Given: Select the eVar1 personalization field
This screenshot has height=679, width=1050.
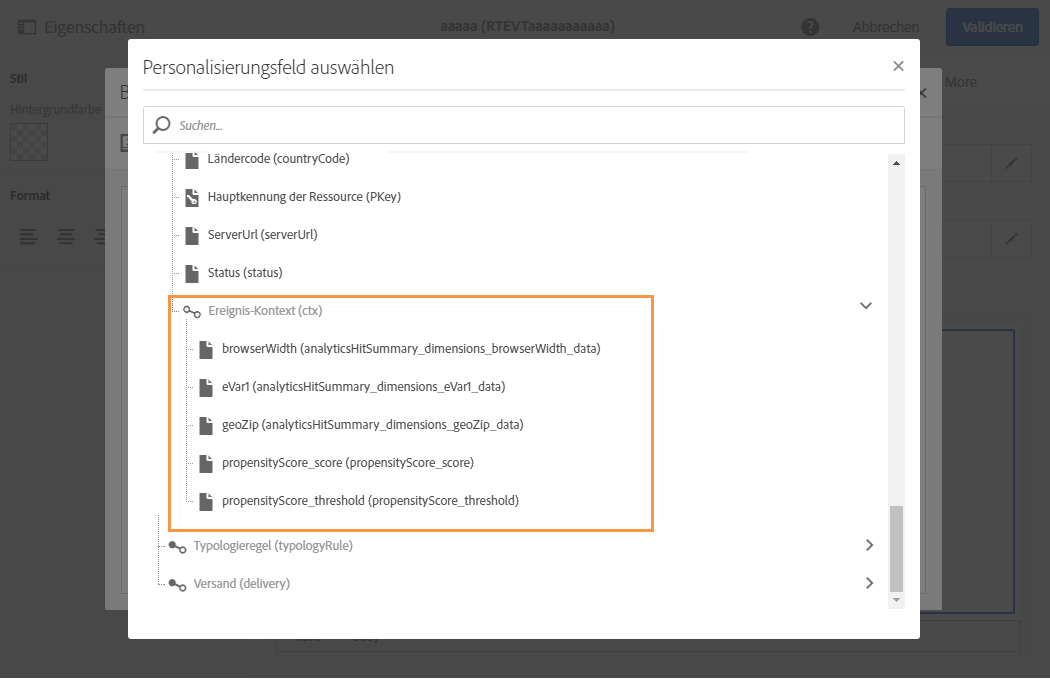Looking at the screenshot, I should 363,387.
